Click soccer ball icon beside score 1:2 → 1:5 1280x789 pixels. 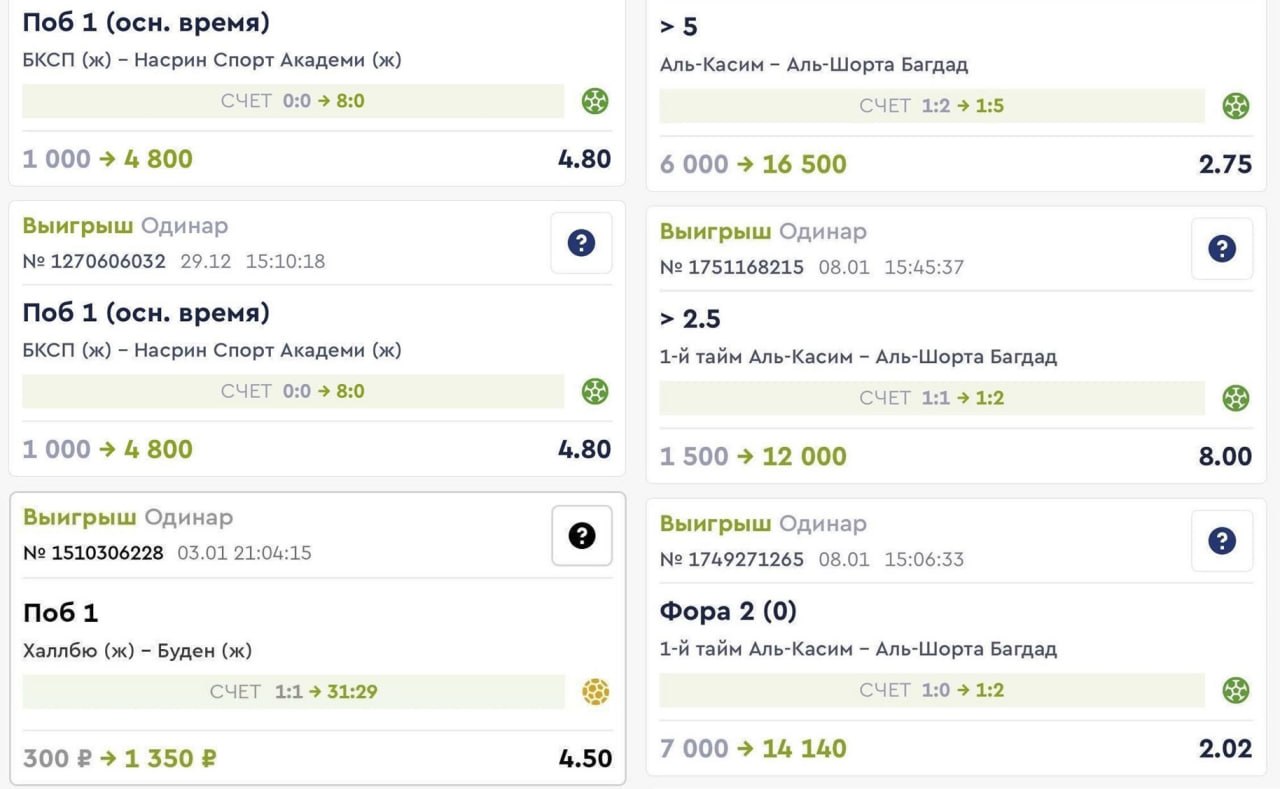[x=1236, y=106]
